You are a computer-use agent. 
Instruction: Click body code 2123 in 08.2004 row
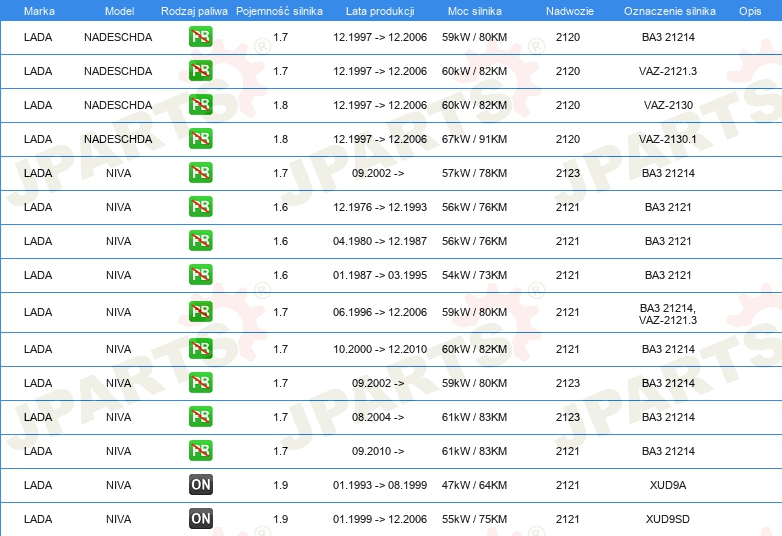(568, 417)
